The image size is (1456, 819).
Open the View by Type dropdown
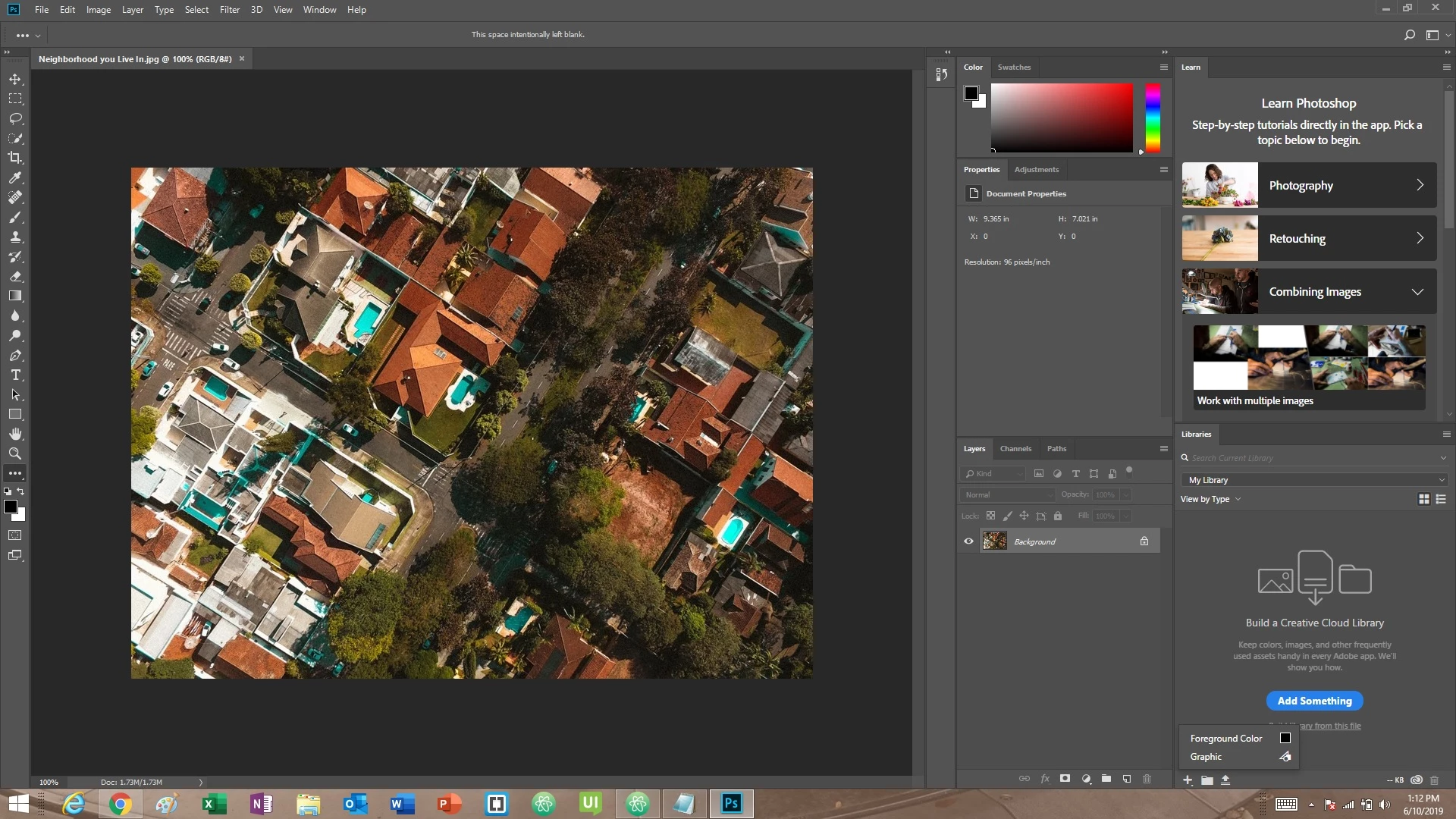coord(1210,499)
